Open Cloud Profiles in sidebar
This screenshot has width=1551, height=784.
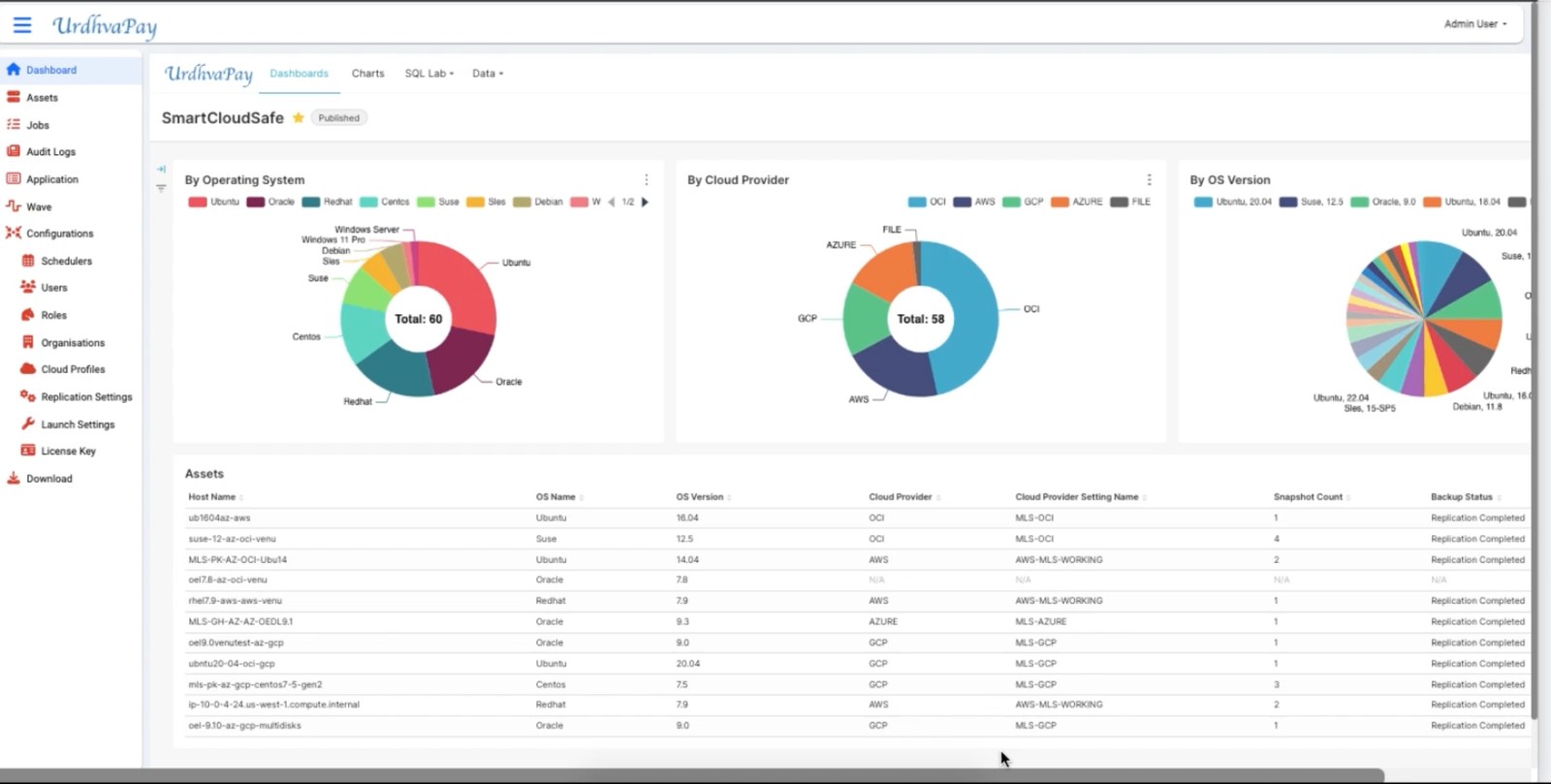point(73,369)
